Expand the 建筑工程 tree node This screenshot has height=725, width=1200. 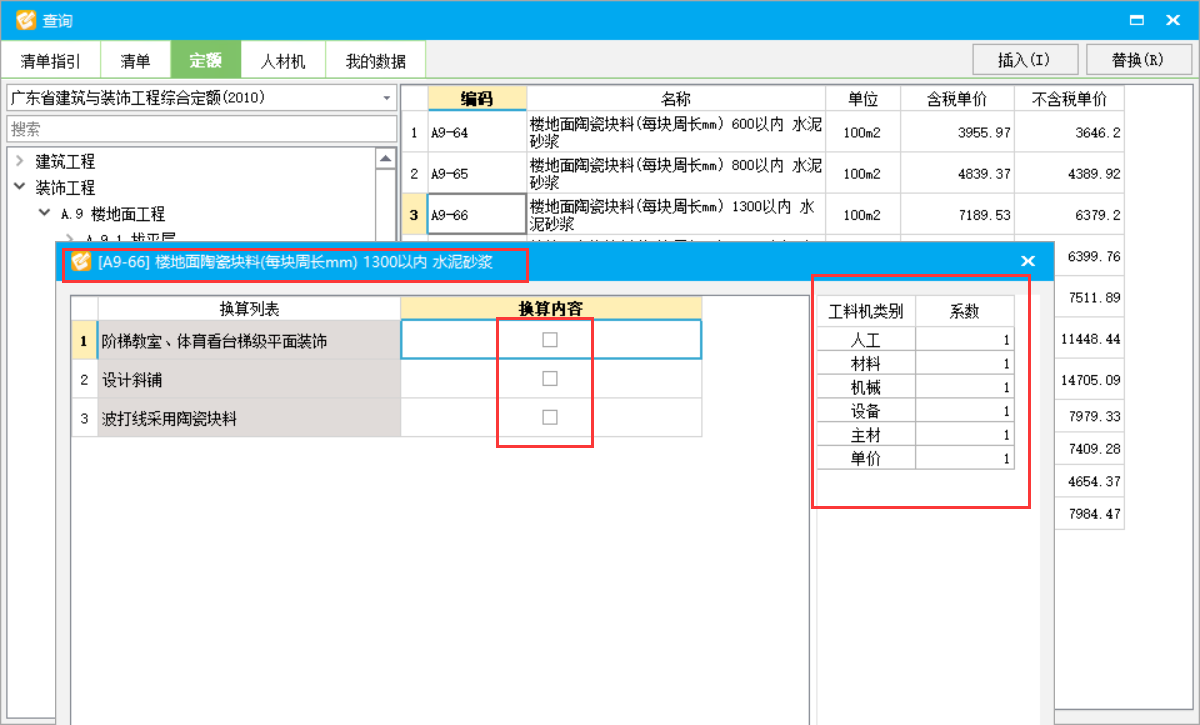tap(19, 161)
